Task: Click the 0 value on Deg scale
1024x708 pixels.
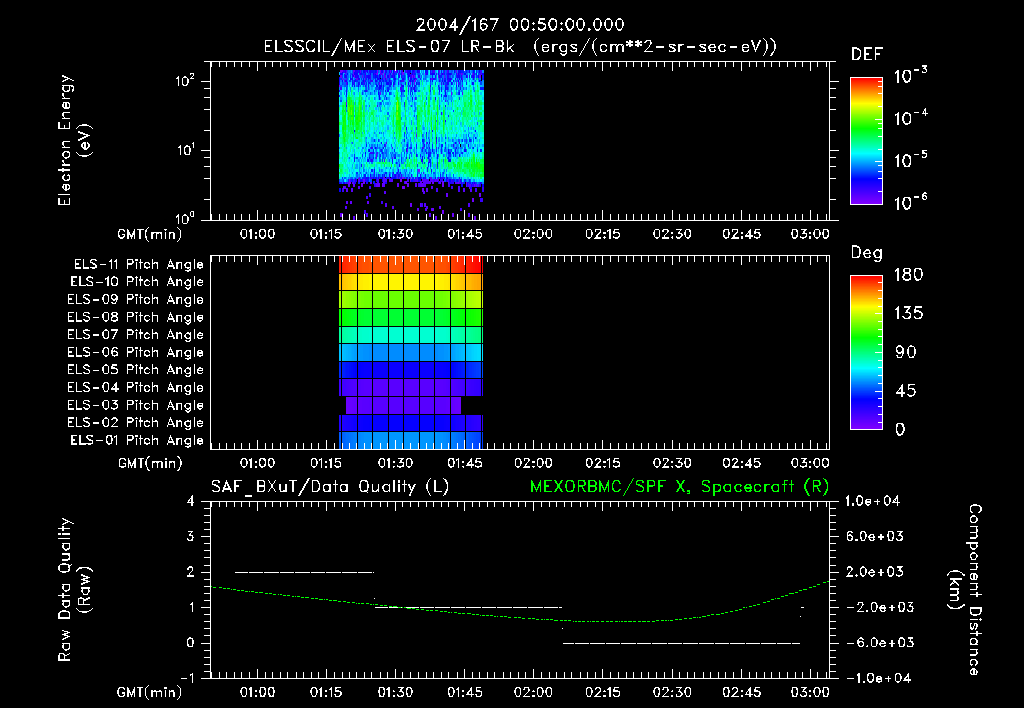Action: click(x=900, y=429)
